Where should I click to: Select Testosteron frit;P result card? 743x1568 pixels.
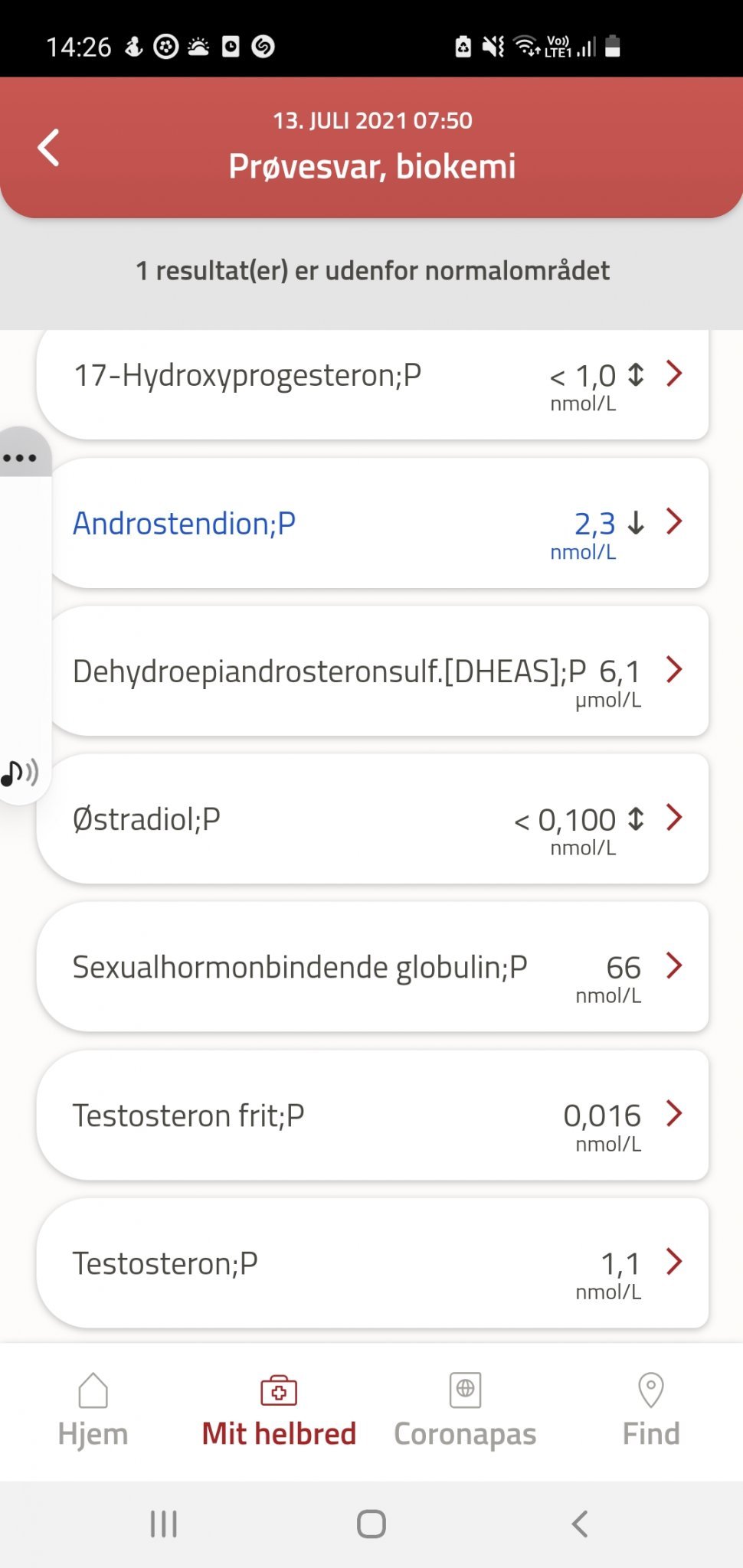(x=372, y=1115)
